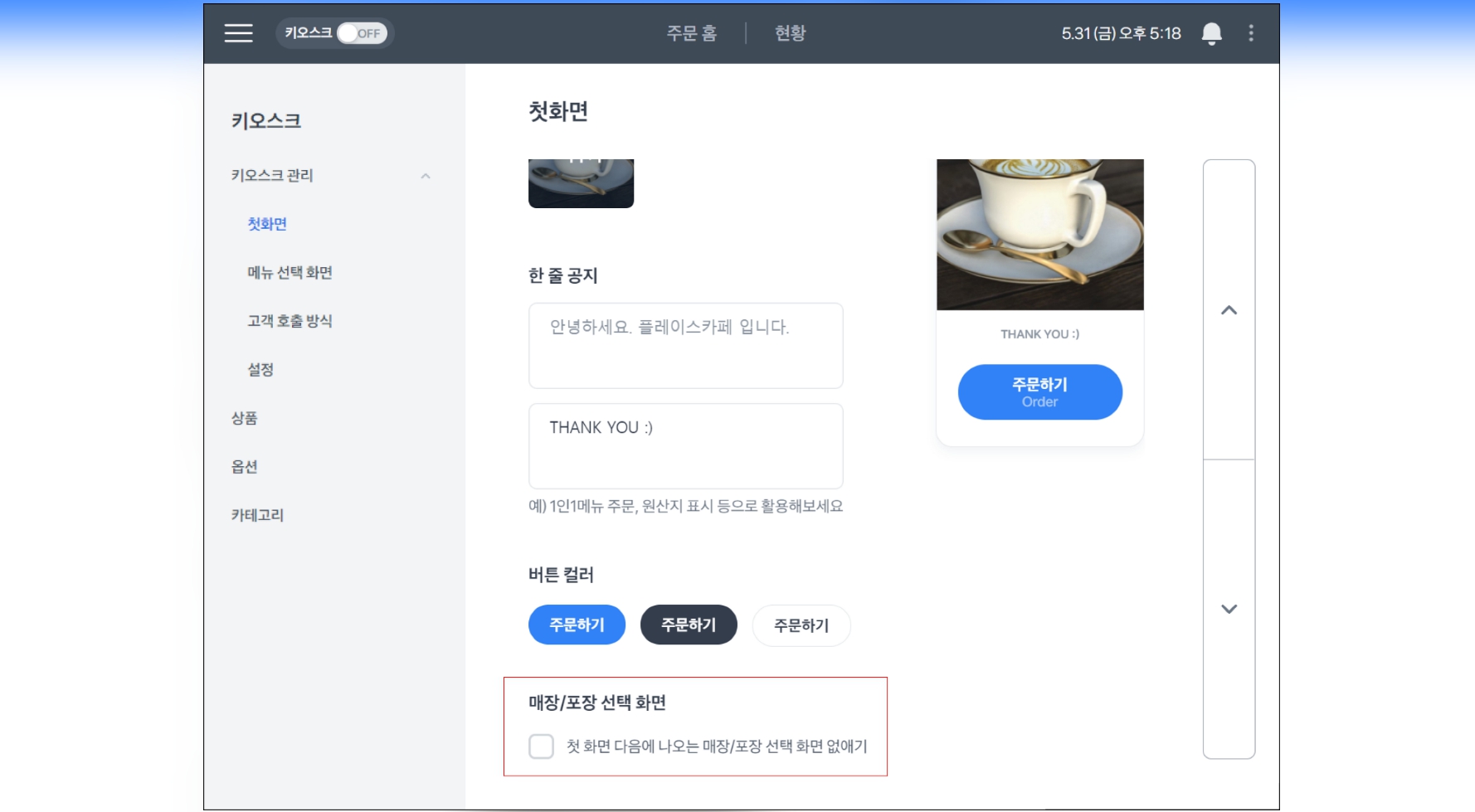Check the 매장/포장 선택 화면 없애기 checkbox
Image resolution: width=1475 pixels, height=812 pixels.
(x=542, y=746)
